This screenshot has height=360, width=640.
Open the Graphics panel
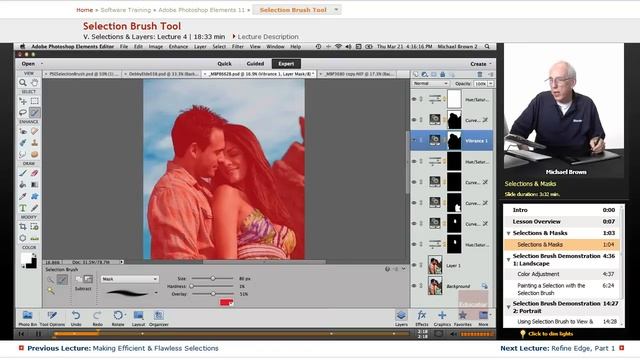click(x=442, y=318)
